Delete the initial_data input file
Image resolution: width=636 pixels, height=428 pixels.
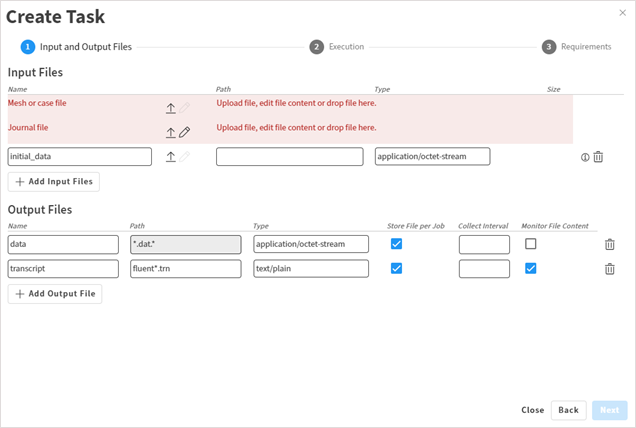tap(598, 157)
